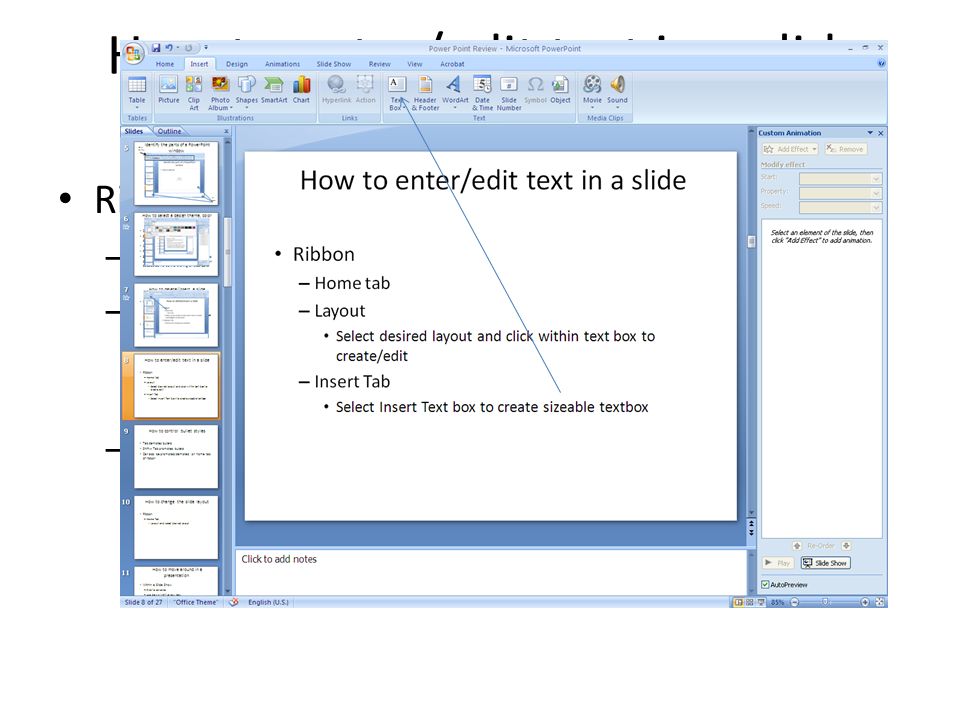Screen dimensions: 960x720
Task: Open the PowerPoint Help icon
Action: point(881,63)
